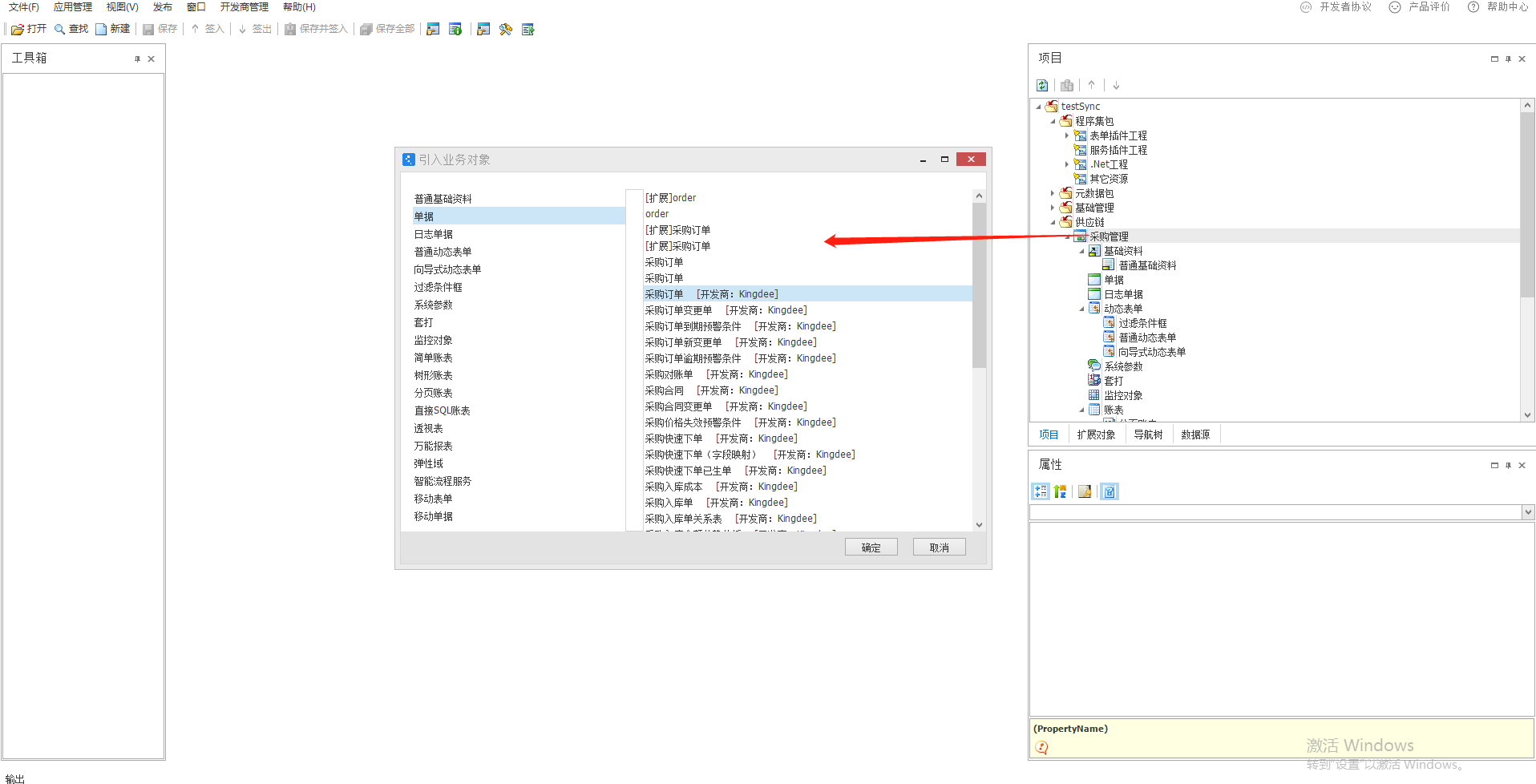Collapse the 供应链 tree node
1536x784 pixels.
tap(1053, 222)
